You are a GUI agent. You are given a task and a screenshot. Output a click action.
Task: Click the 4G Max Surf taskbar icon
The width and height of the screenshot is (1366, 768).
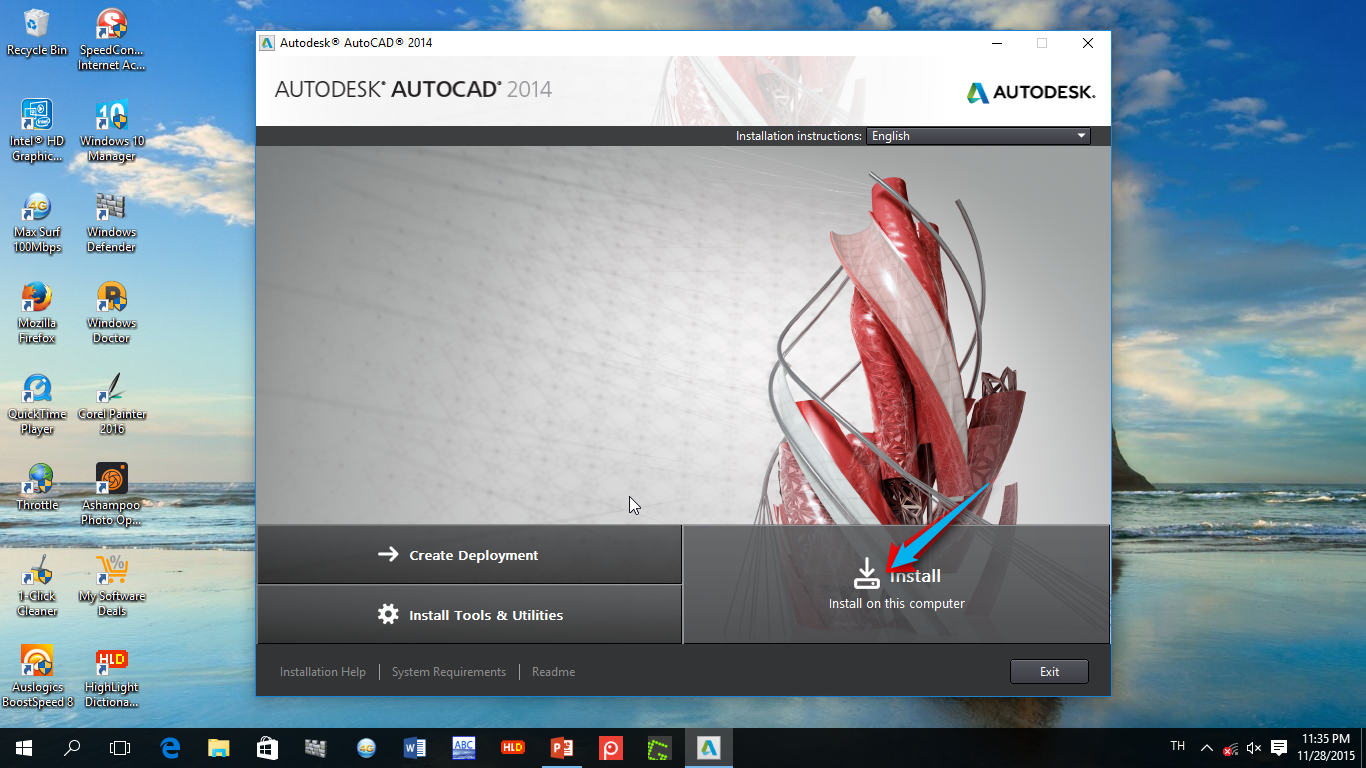coord(366,748)
